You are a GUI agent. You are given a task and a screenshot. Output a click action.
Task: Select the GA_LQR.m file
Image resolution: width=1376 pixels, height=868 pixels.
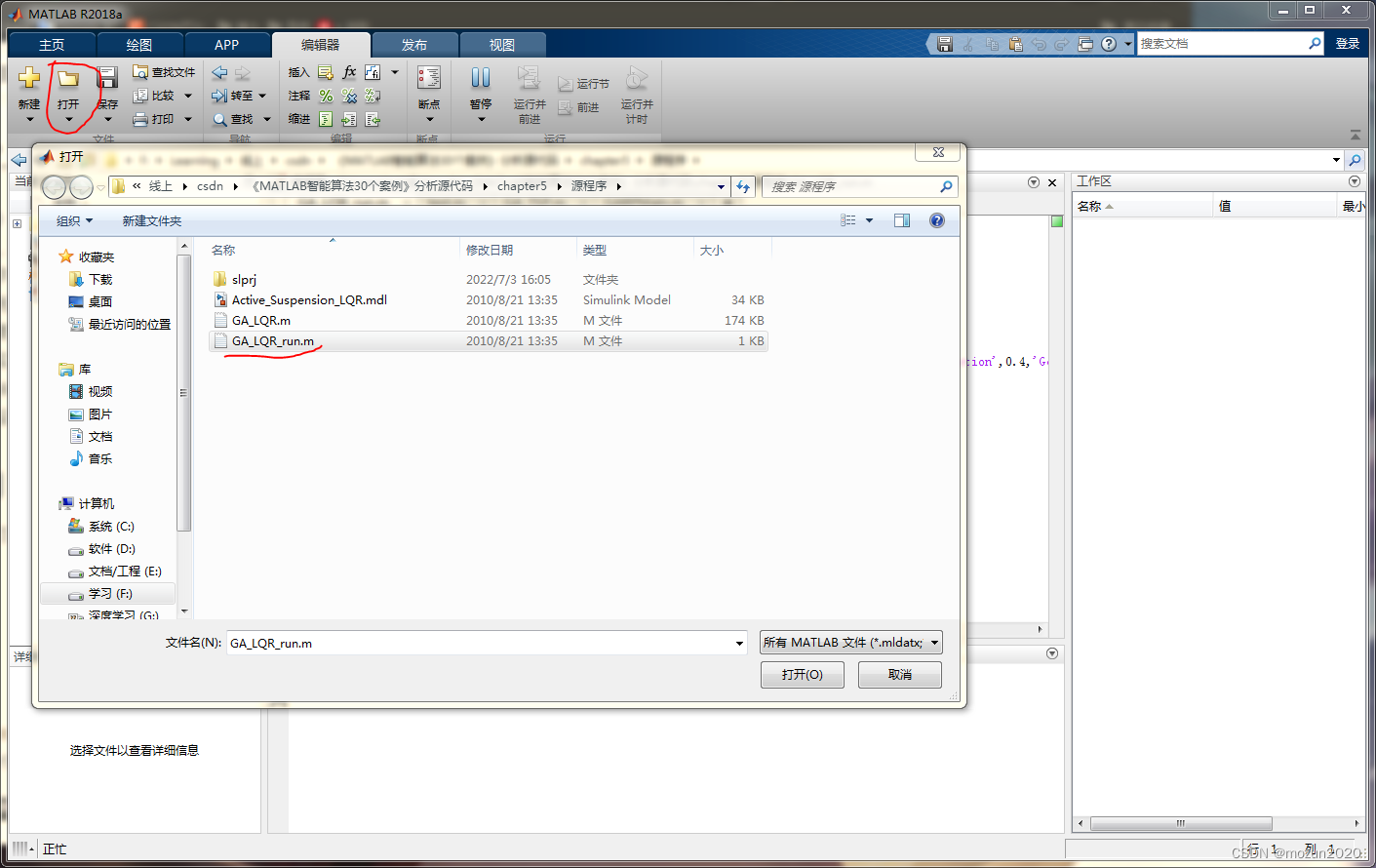[x=488, y=320]
